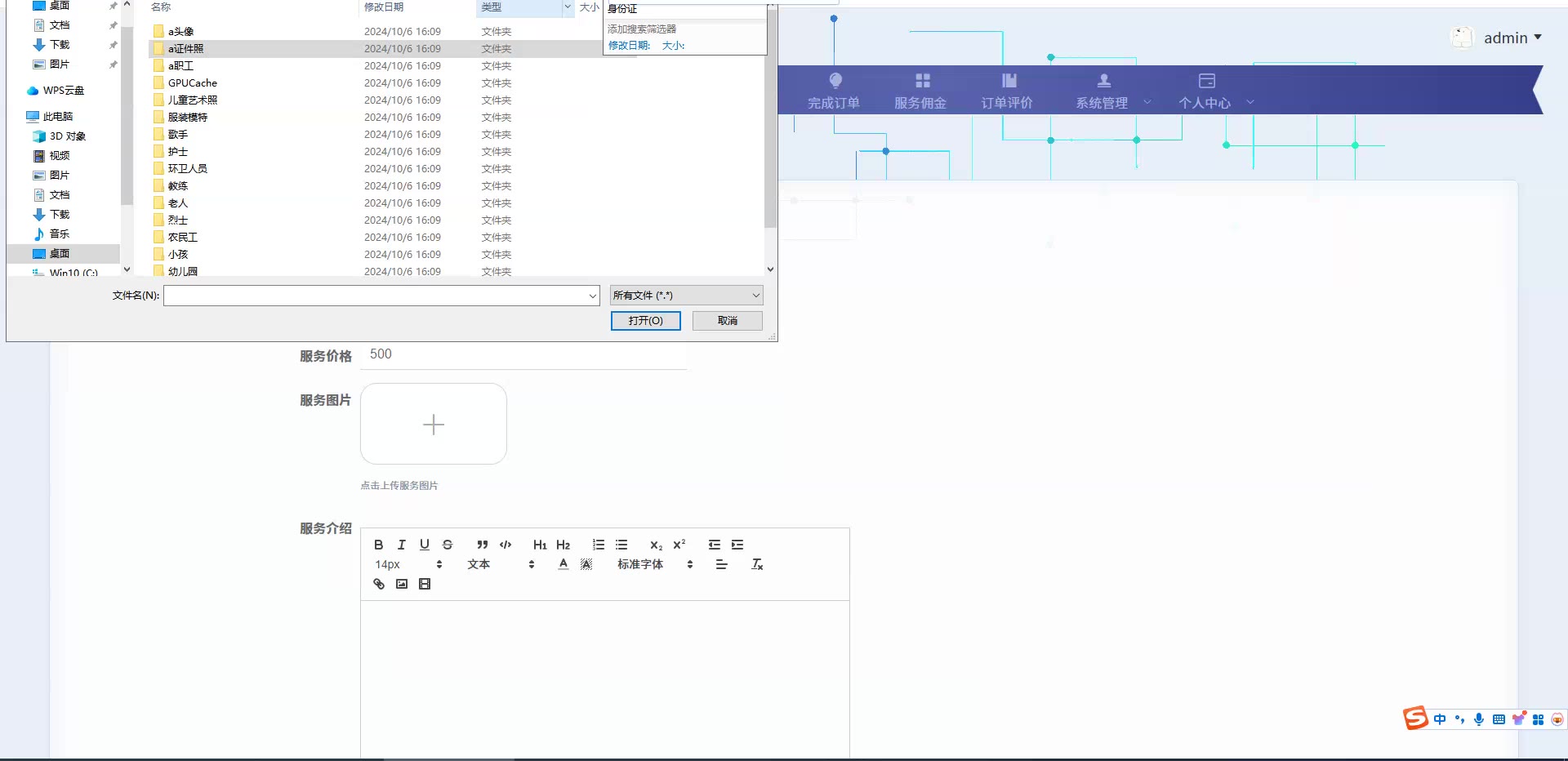Open 3D 对象 in the navigation pane
Viewport: 1568px width, 761px height.
pyautogui.click(x=67, y=136)
